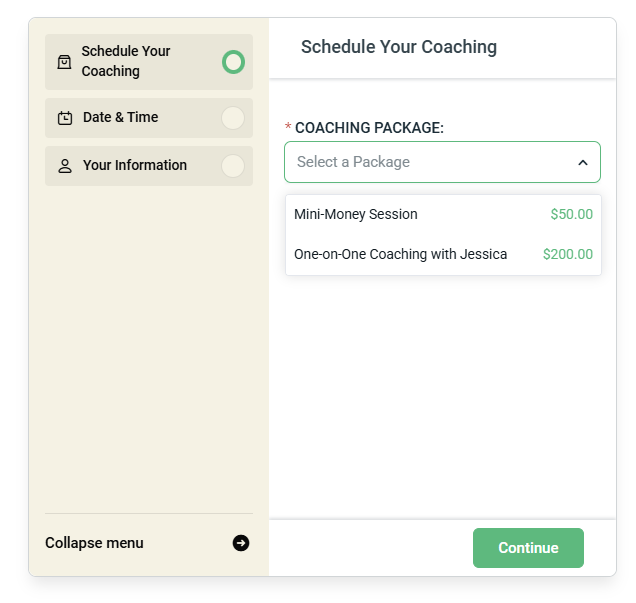Screen dimensions: 636x603
Task: Click the Collapse menu text
Action: (x=94, y=543)
